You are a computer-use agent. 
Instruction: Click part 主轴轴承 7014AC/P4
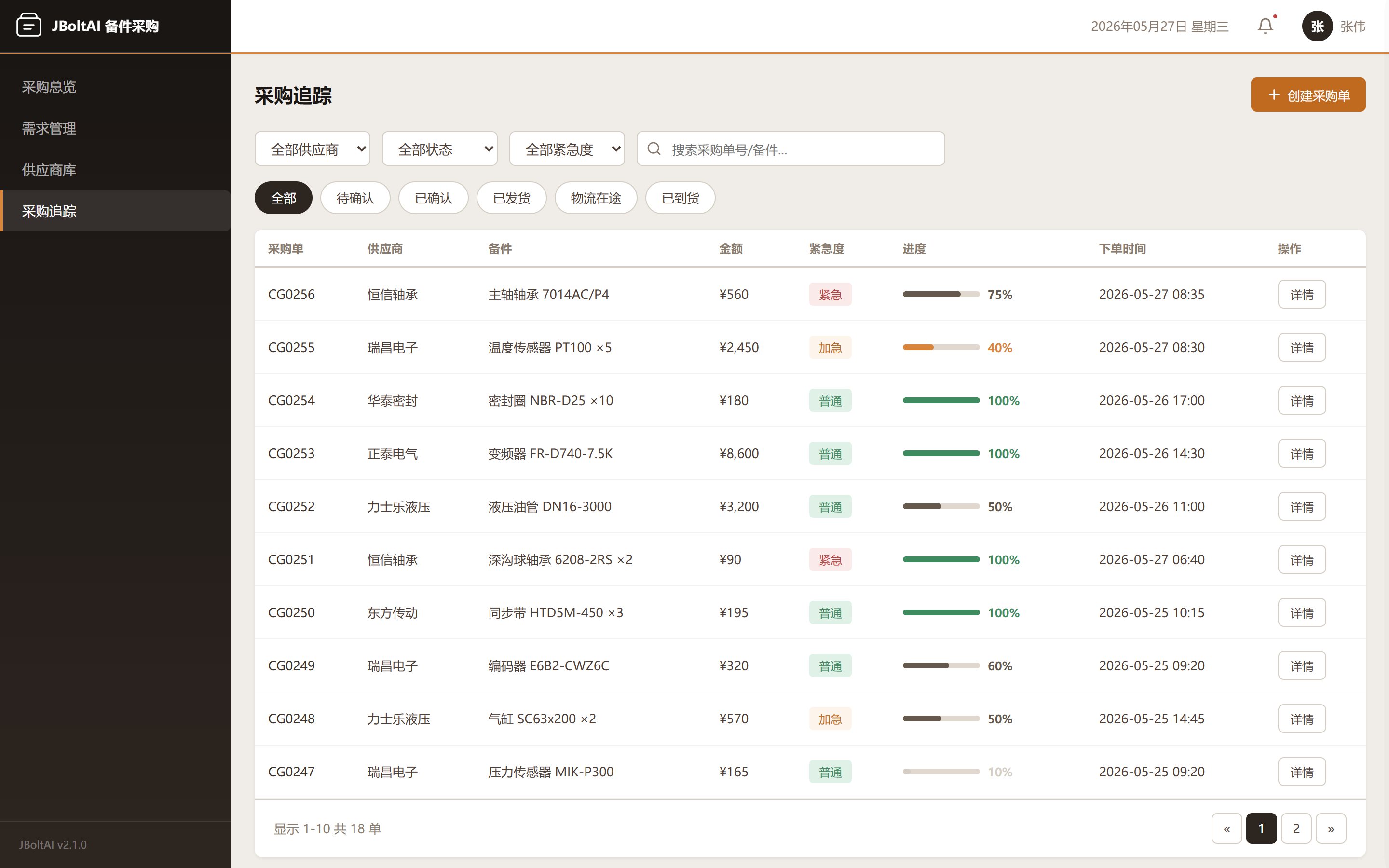[x=548, y=295]
